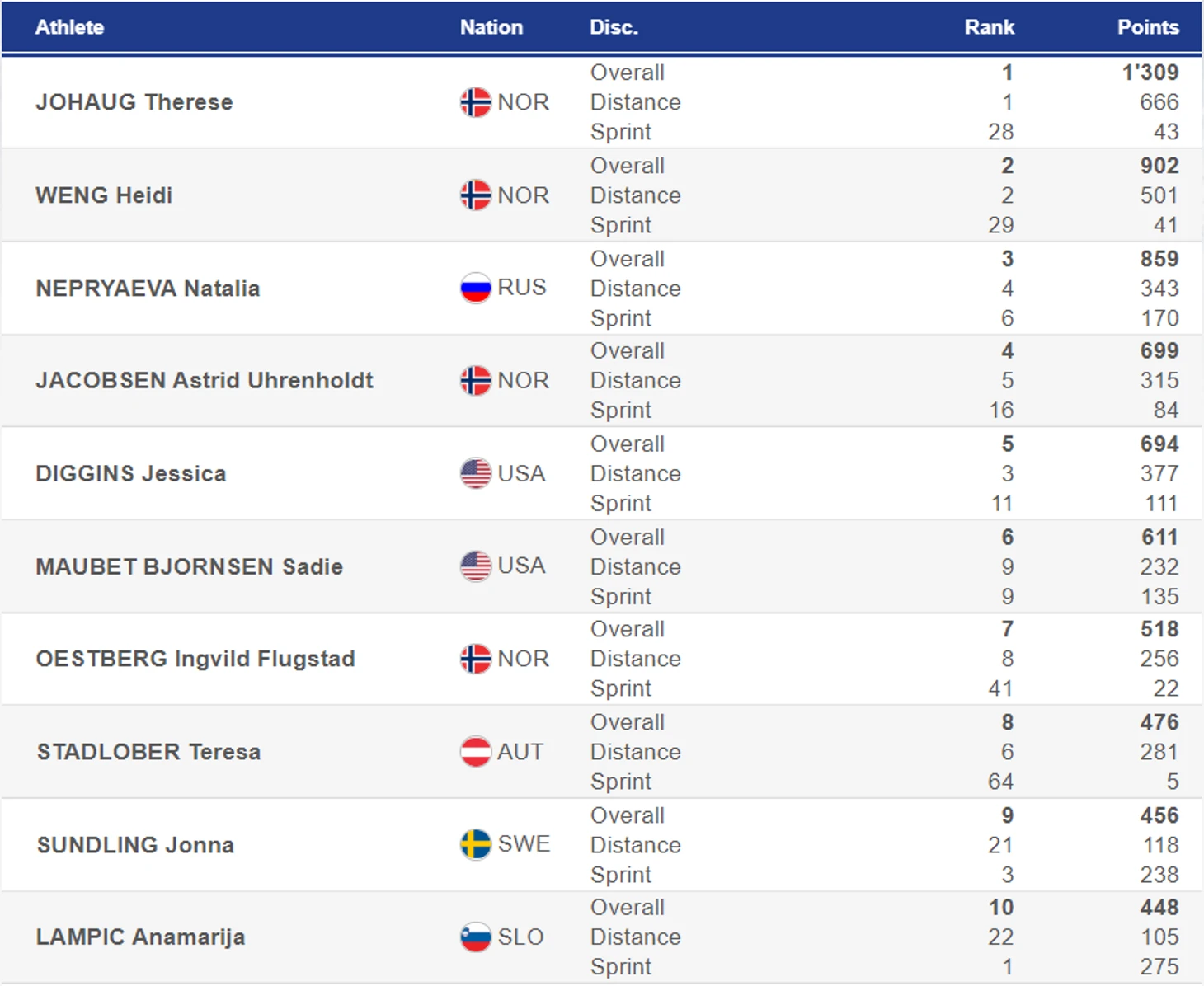Click Johaug's overall points value 1'309
The height and width of the screenshot is (986, 1204).
[x=1150, y=73]
